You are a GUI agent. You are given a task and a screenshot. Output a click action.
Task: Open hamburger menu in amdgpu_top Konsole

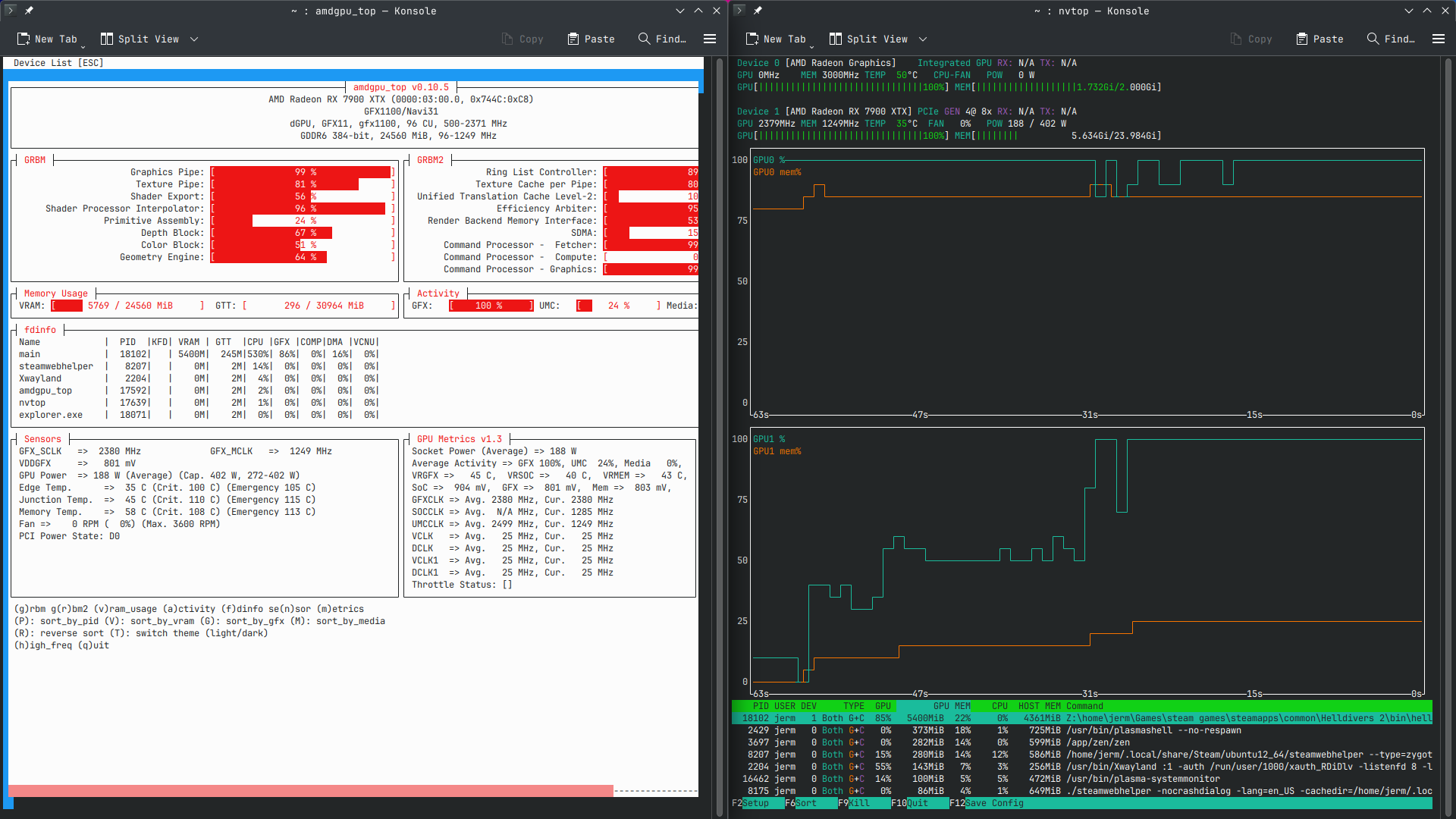(x=710, y=39)
